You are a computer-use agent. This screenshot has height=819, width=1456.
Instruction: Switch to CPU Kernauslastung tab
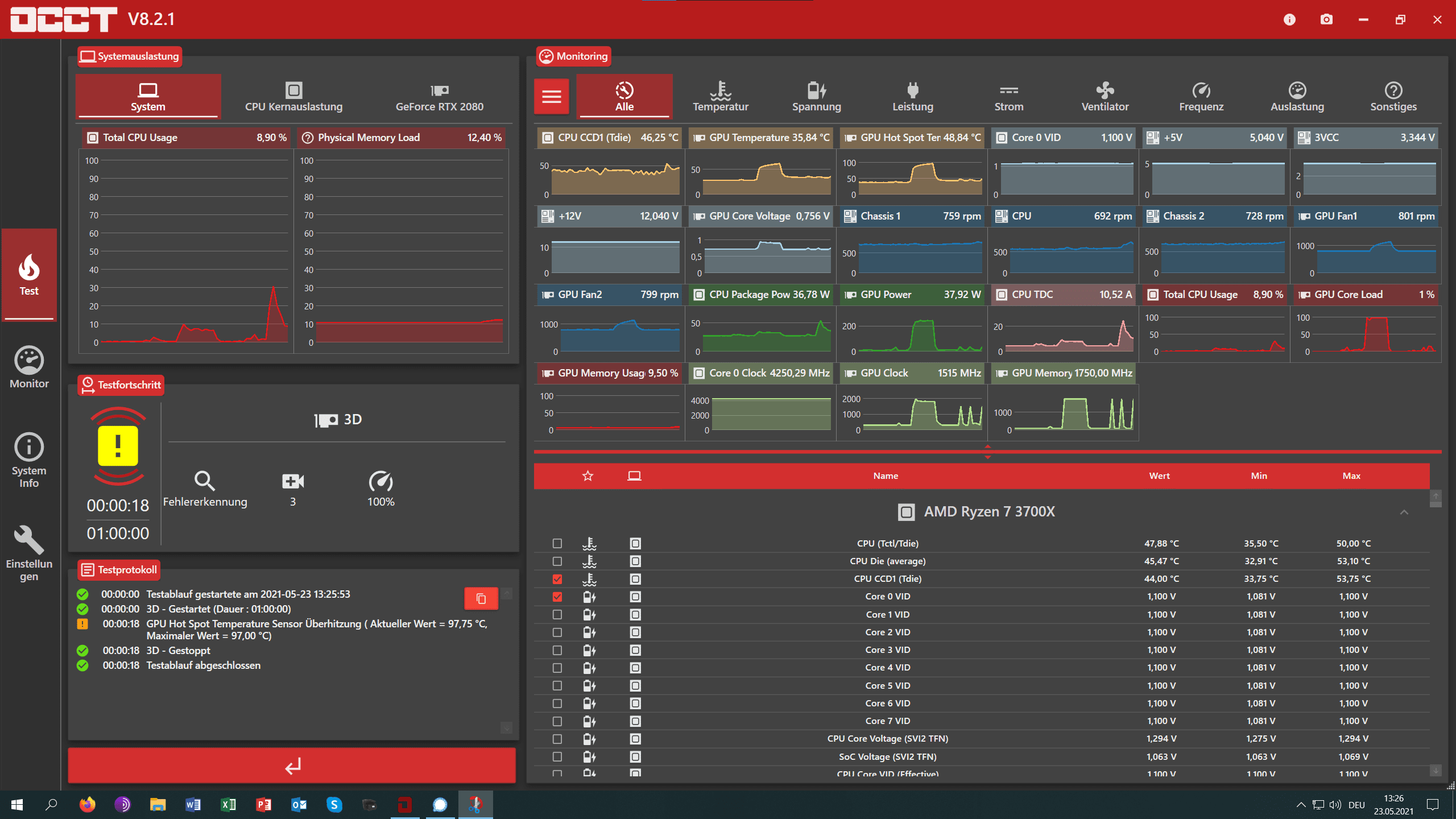coord(293,97)
